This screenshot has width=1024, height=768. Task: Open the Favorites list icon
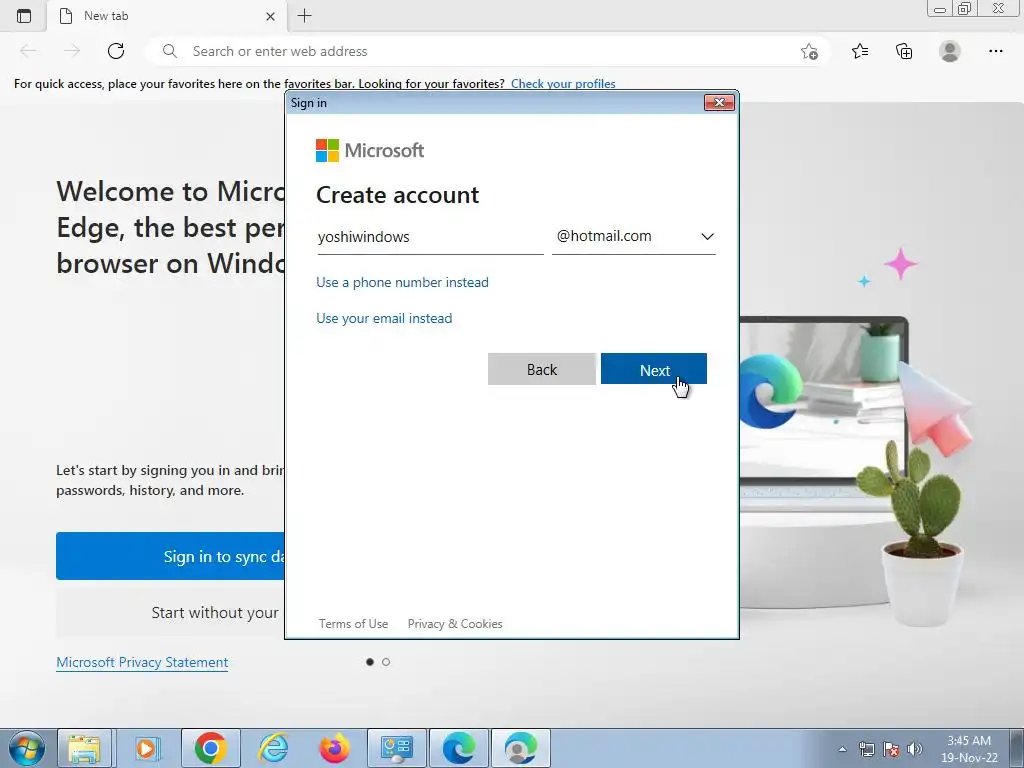coord(860,51)
